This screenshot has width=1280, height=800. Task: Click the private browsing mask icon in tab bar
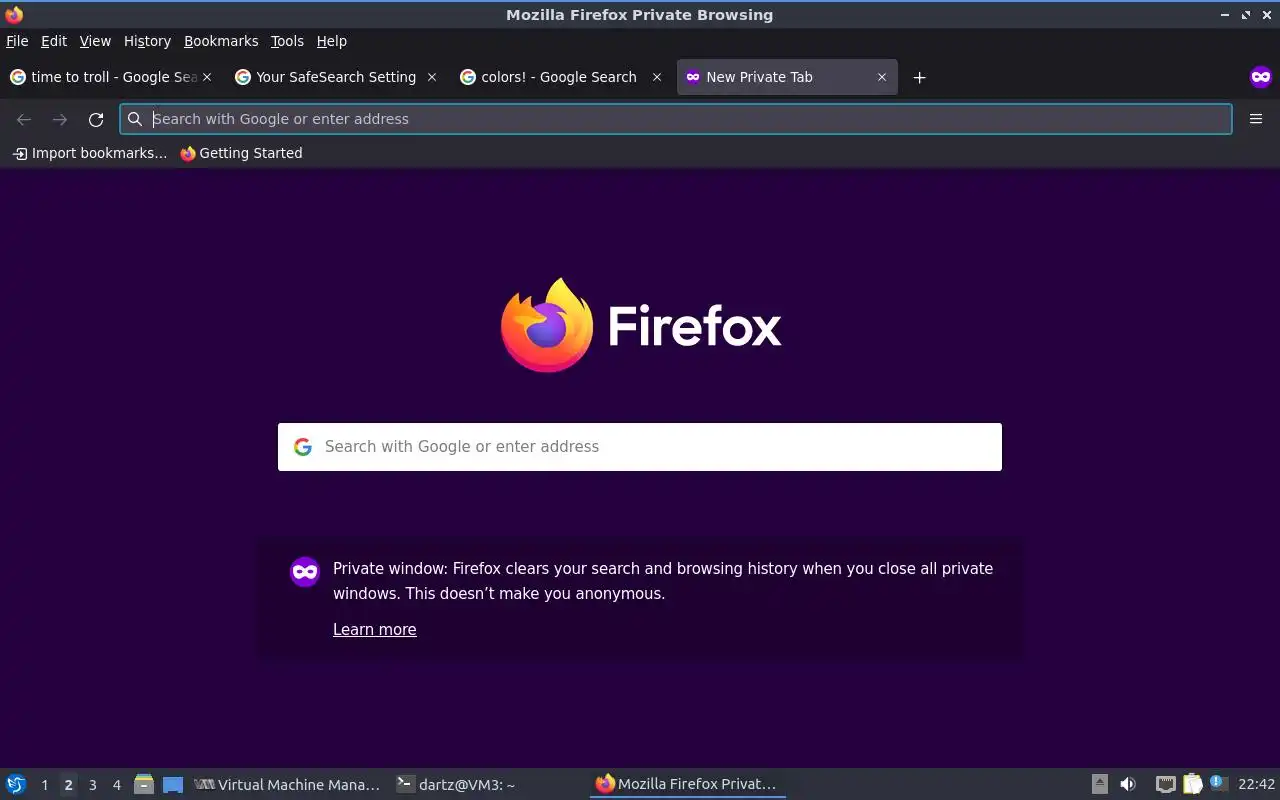tap(1260, 77)
